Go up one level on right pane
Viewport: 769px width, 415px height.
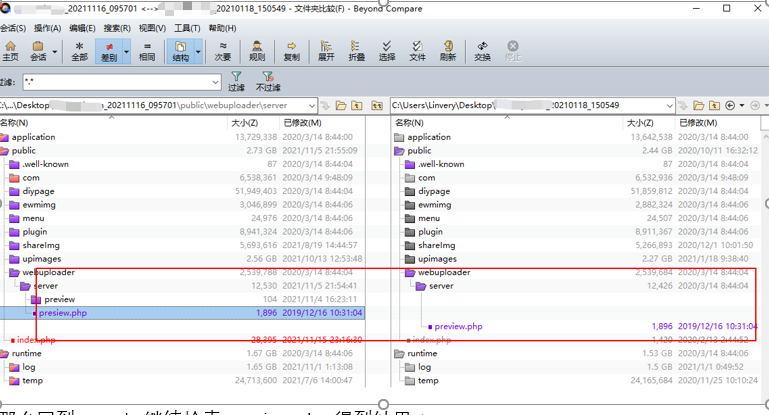pos(715,105)
